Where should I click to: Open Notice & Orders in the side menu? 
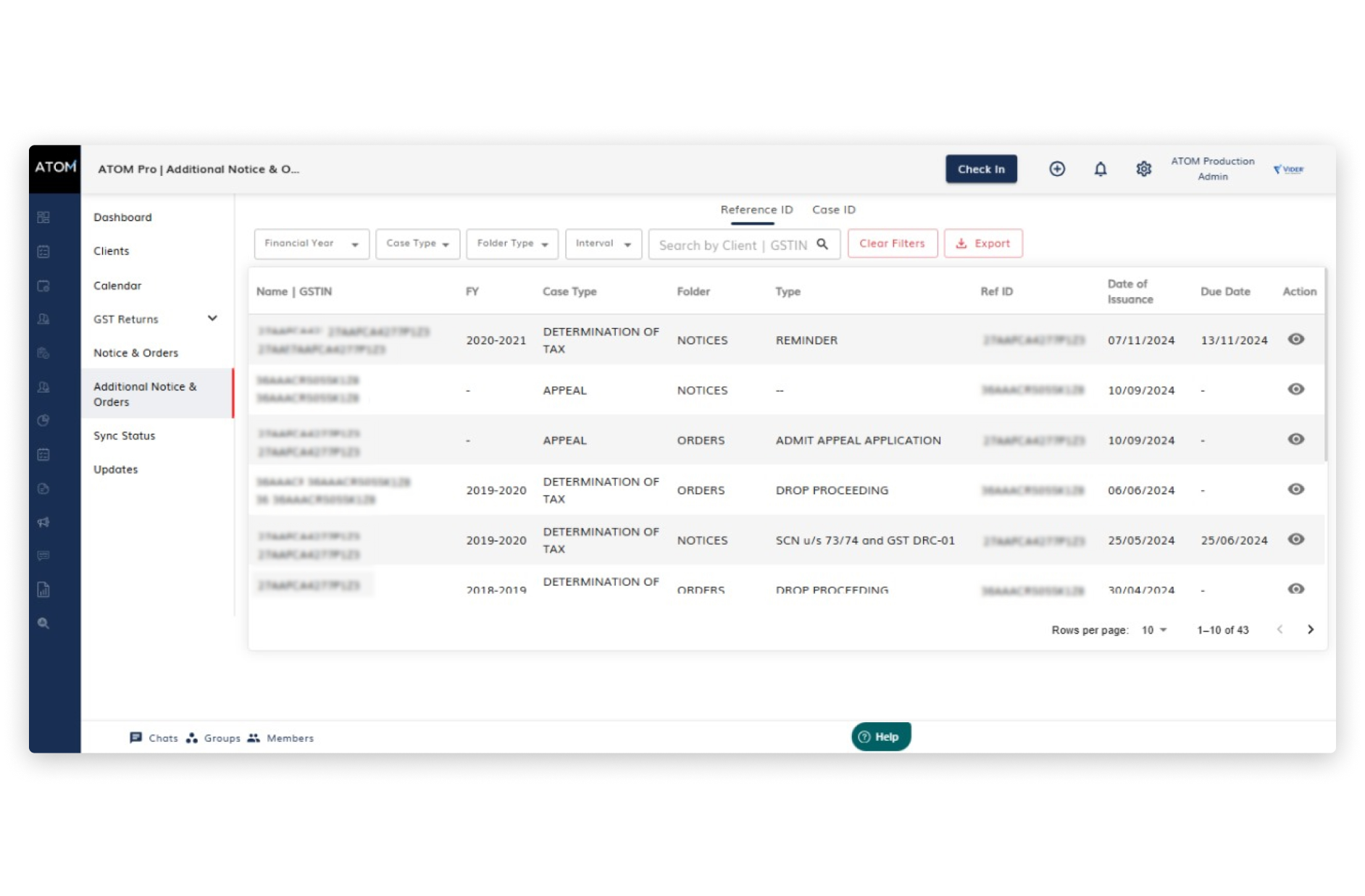click(135, 353)
